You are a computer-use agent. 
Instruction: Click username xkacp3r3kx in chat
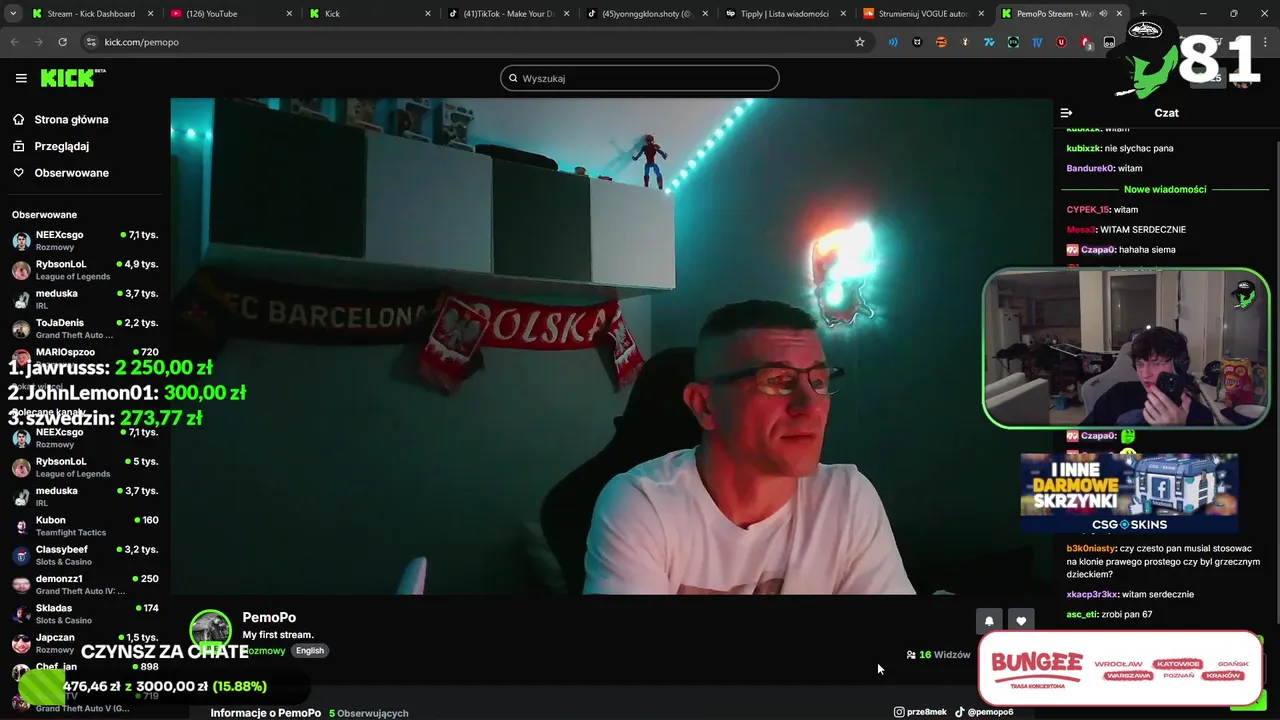click(1092, 595)
